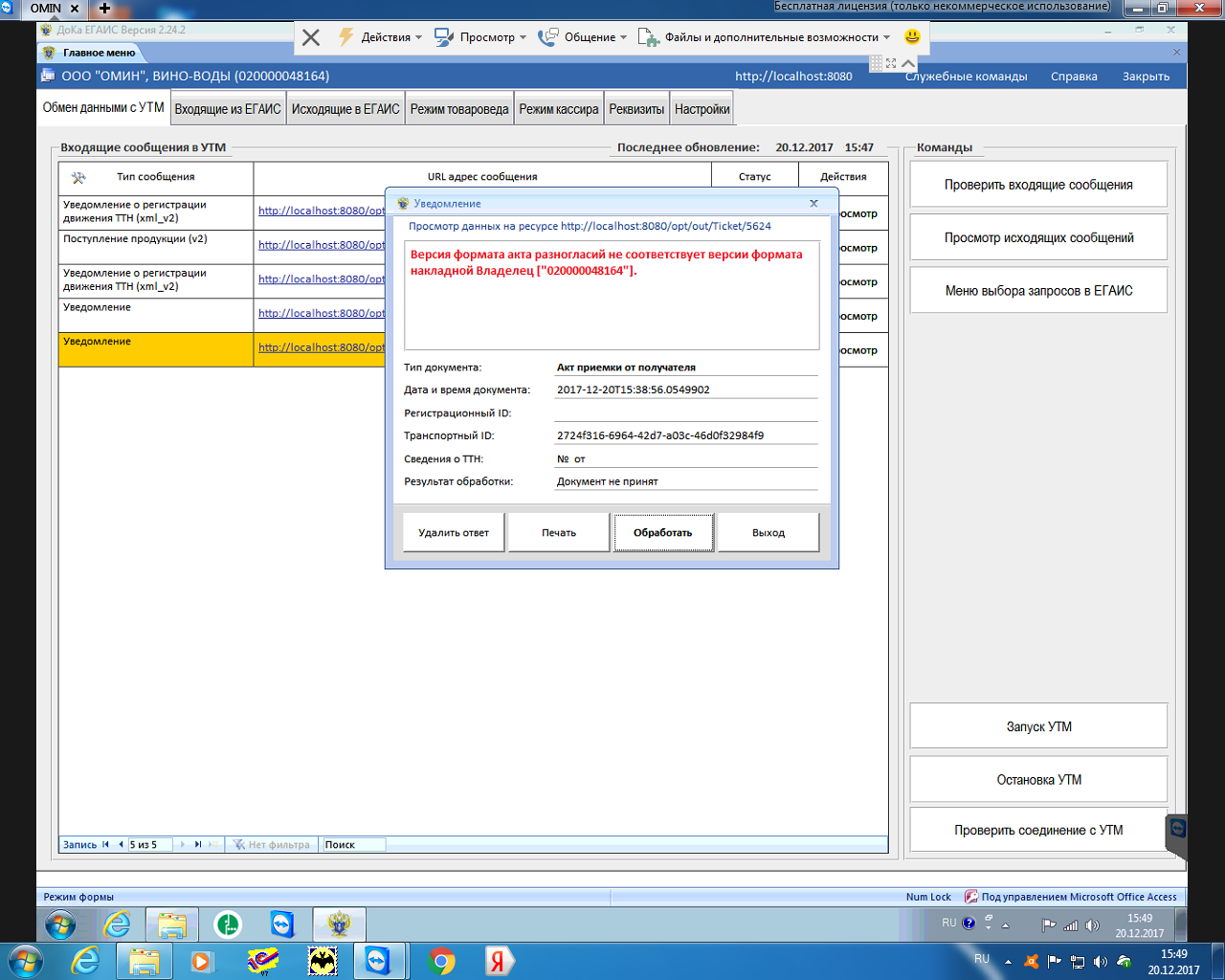Launch Yandex browser from the taskbar

click(498, 961)
